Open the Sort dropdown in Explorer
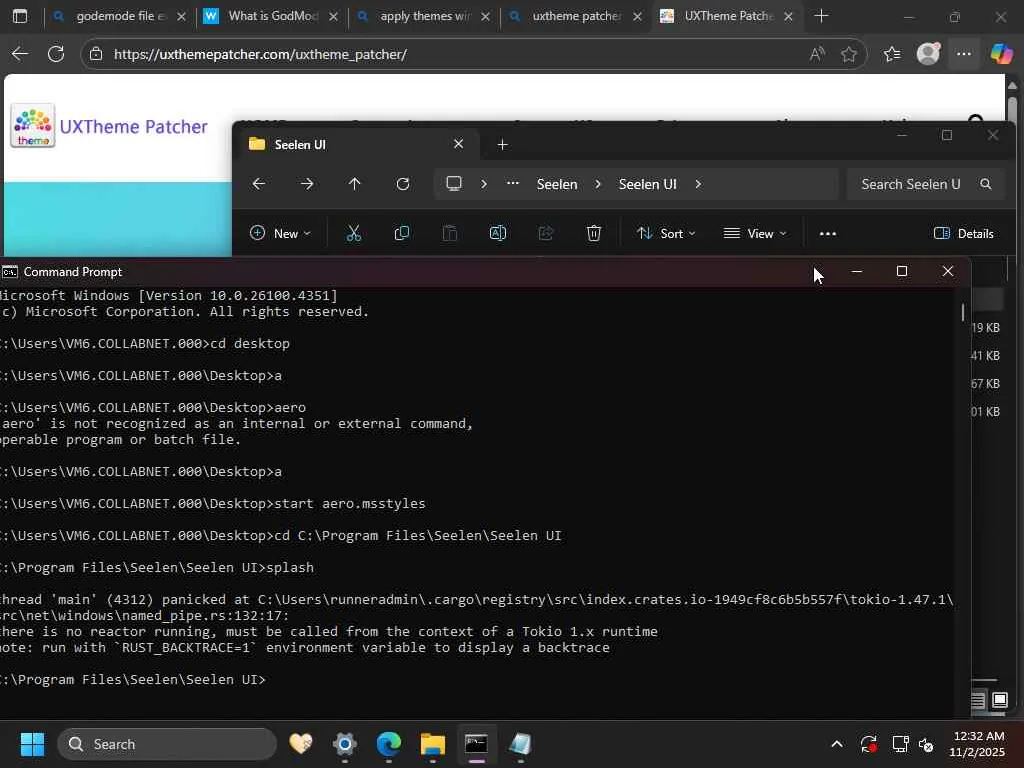This screenshot has height=768, width=1024. [x=666, y=233]
